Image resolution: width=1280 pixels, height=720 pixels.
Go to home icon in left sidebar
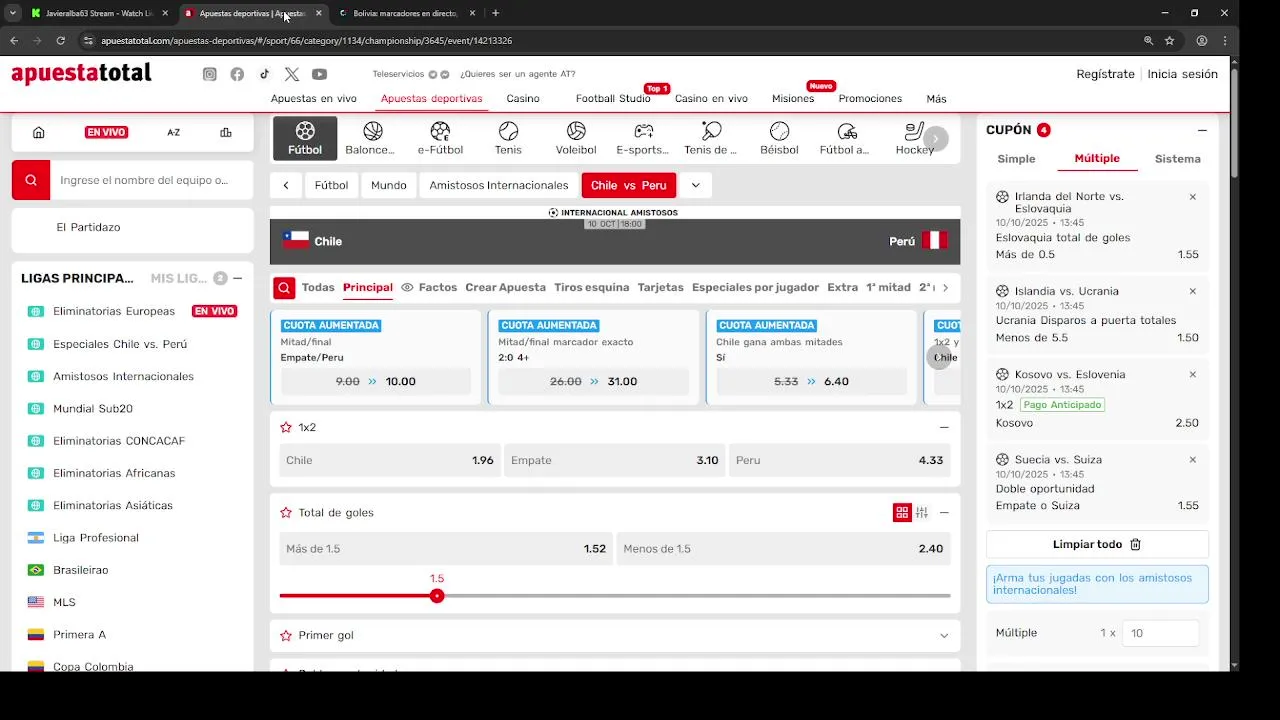39,132
